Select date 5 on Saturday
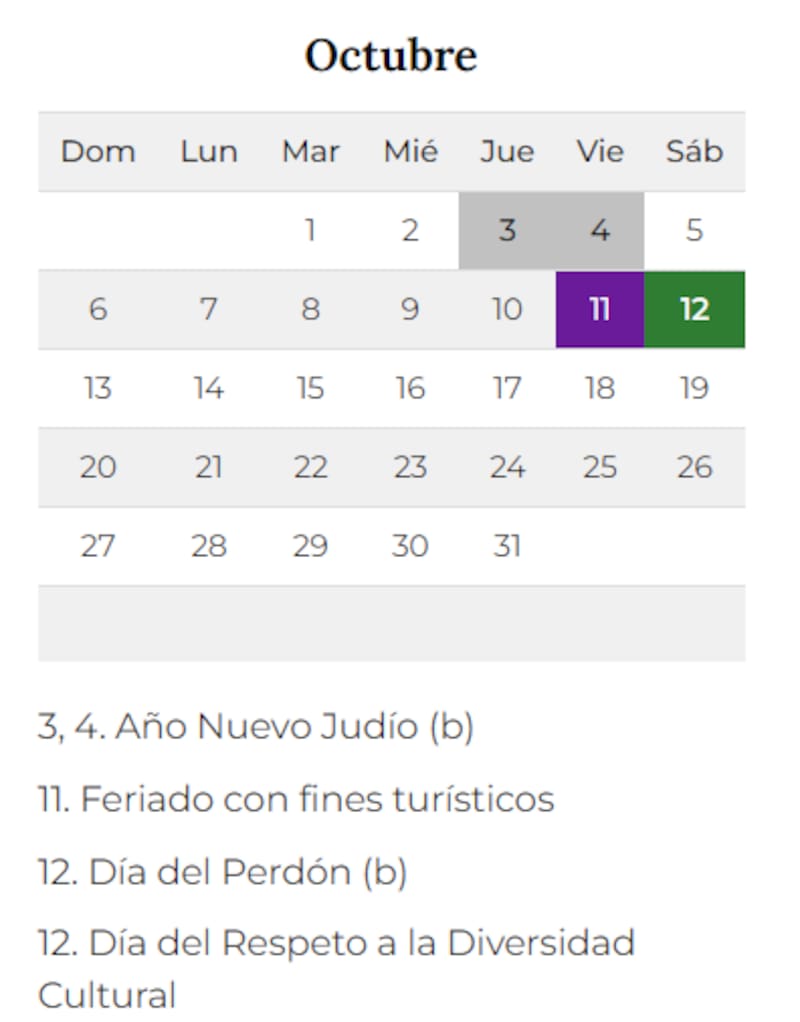 click(694, 231)
